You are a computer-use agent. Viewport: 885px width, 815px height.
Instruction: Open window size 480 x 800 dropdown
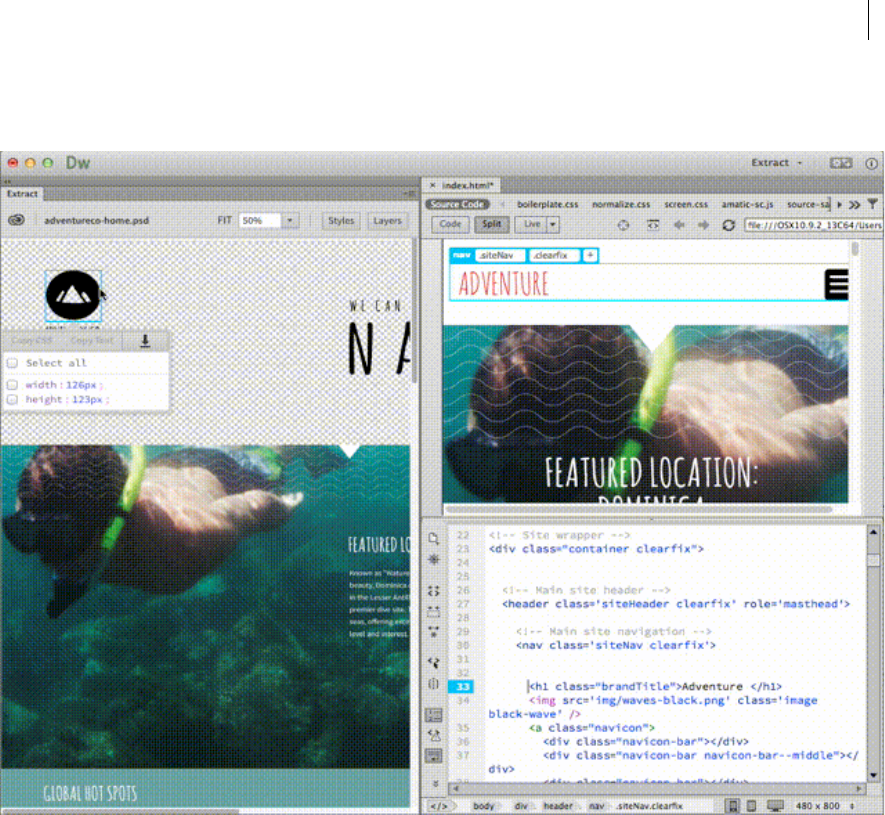[x=826, y=806]
